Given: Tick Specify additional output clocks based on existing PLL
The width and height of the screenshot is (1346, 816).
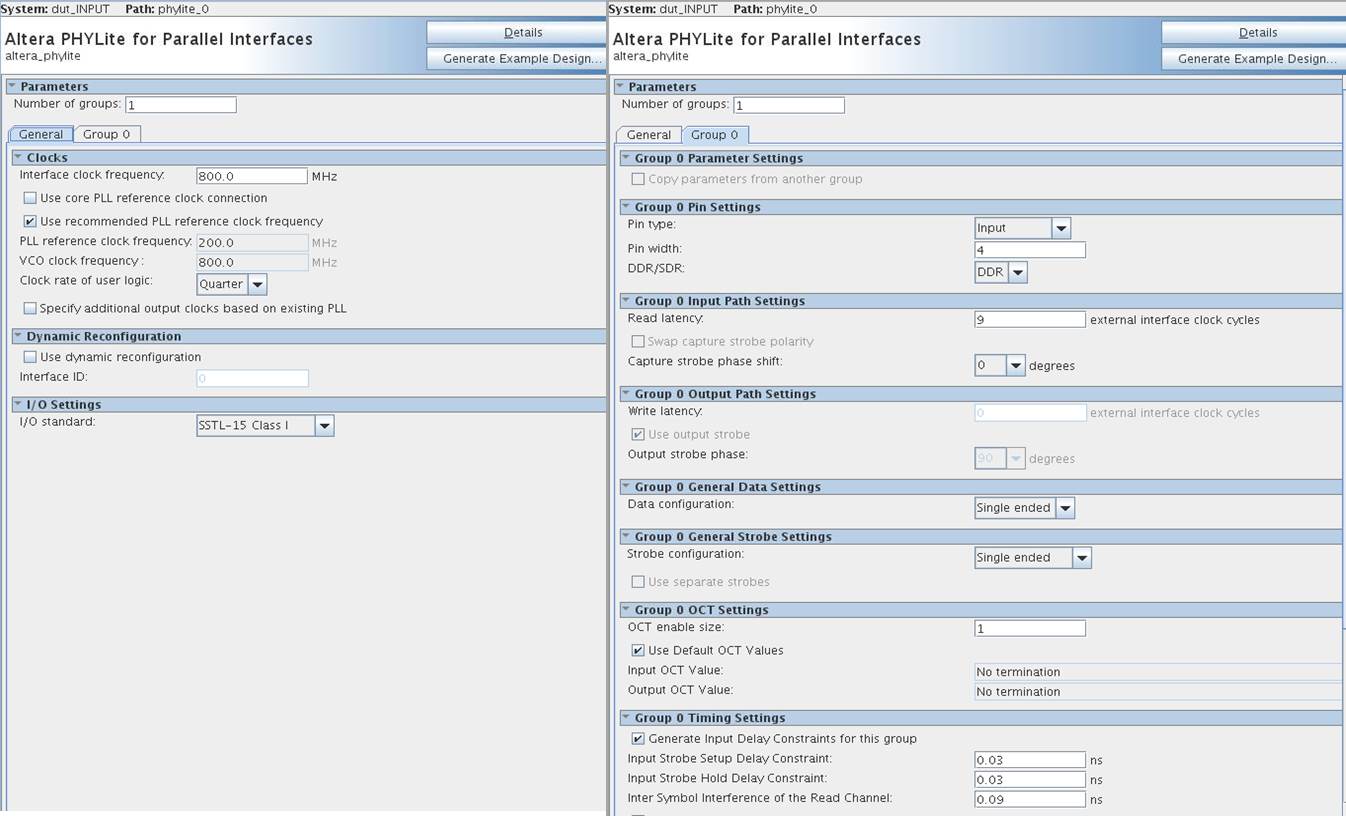Looking at the screenshot, I should coord(30,308).
